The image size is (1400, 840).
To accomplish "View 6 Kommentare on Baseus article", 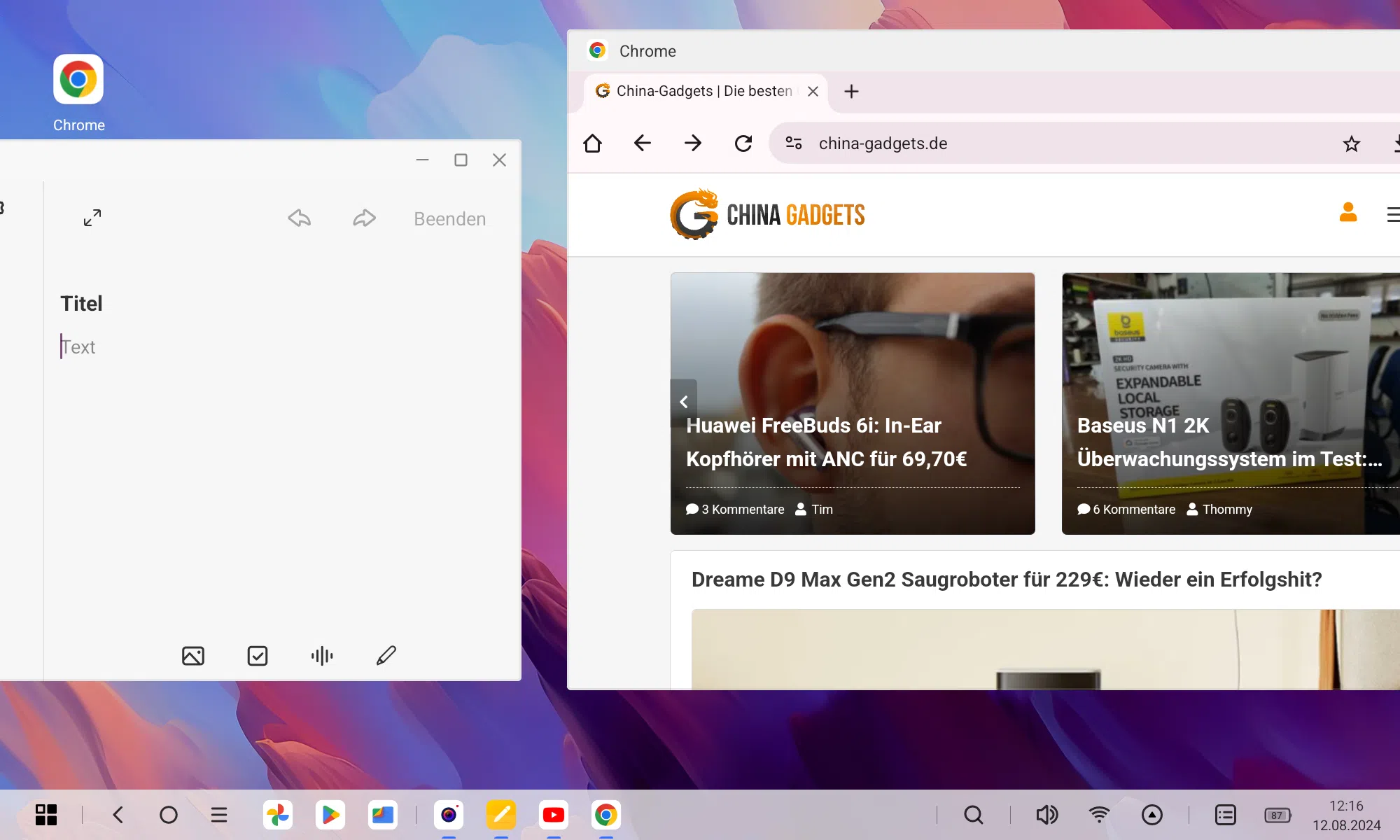I will click(x=1126, y=510).
